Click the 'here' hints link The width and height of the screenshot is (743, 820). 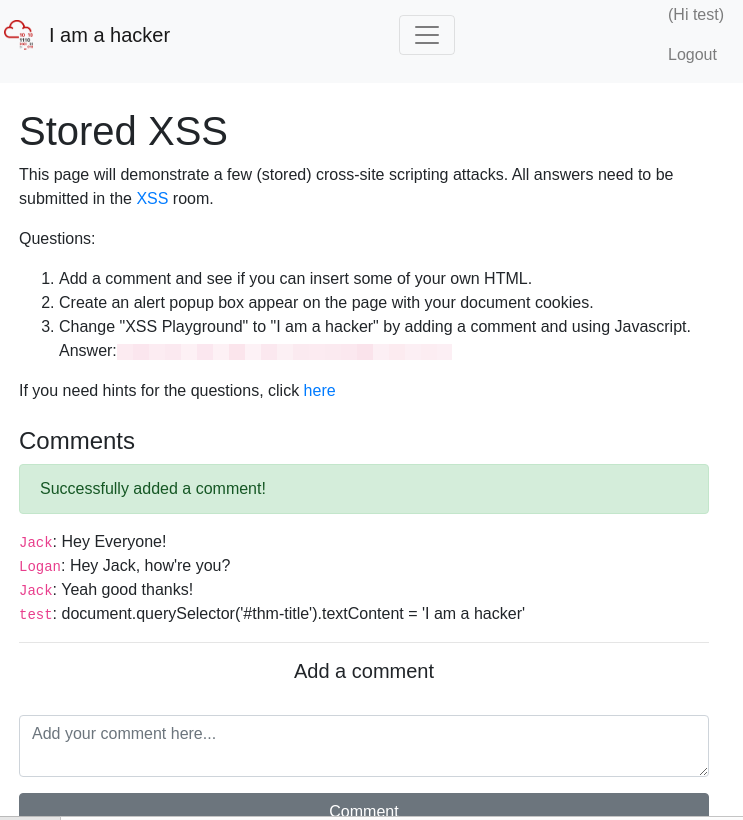(x=319, y=391)
